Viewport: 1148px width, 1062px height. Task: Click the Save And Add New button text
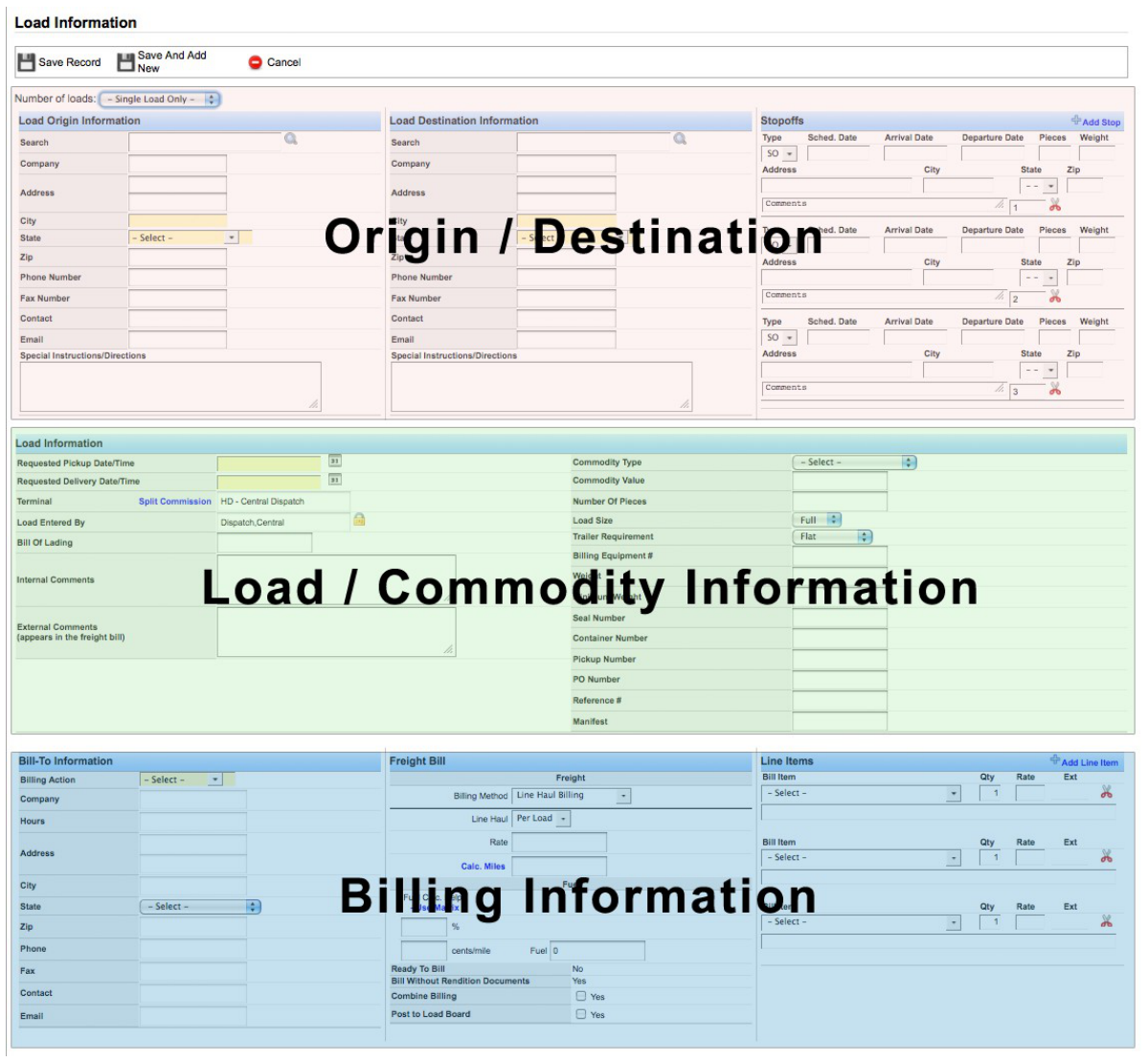172,61
